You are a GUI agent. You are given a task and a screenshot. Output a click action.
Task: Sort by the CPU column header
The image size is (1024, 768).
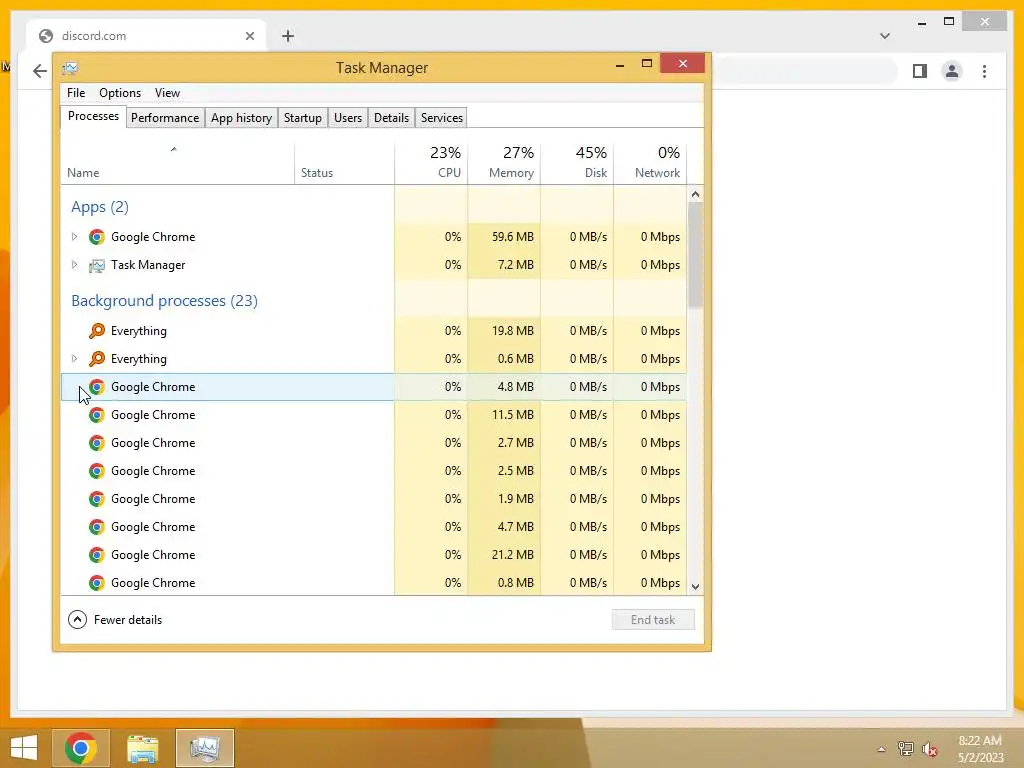pos(431,163)
